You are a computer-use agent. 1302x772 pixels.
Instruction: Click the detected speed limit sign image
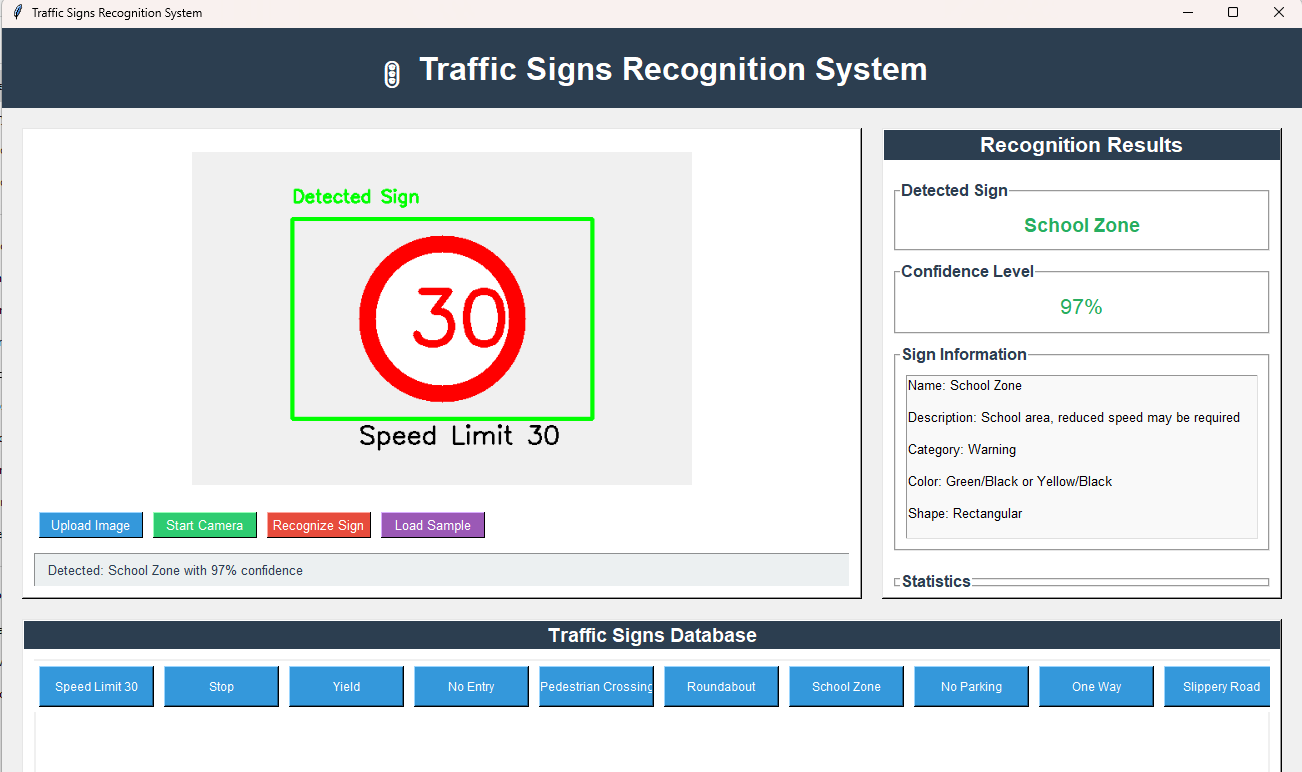(x=442, y=319)
